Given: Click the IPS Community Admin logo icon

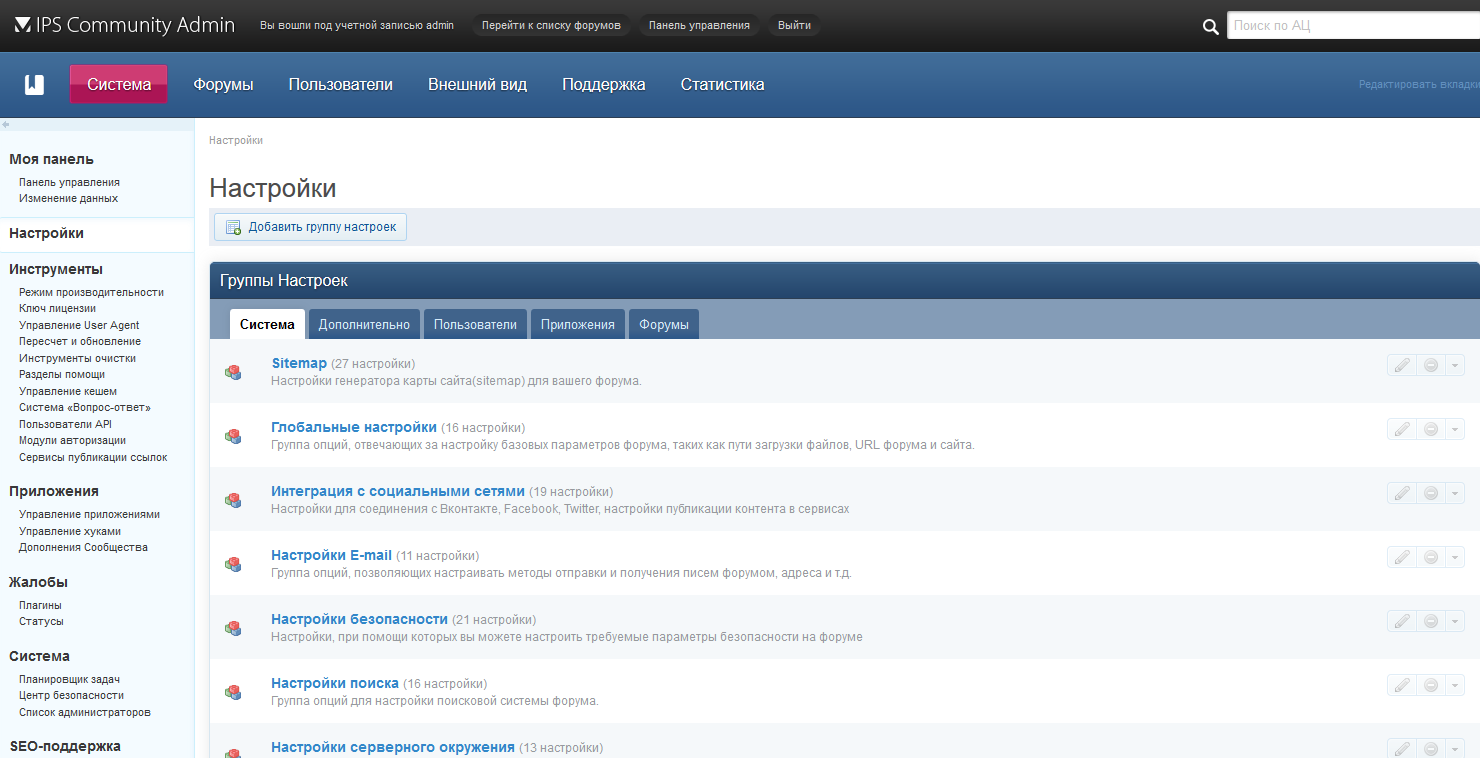Looking at the screenshot, I should click(x=22, y=25).
